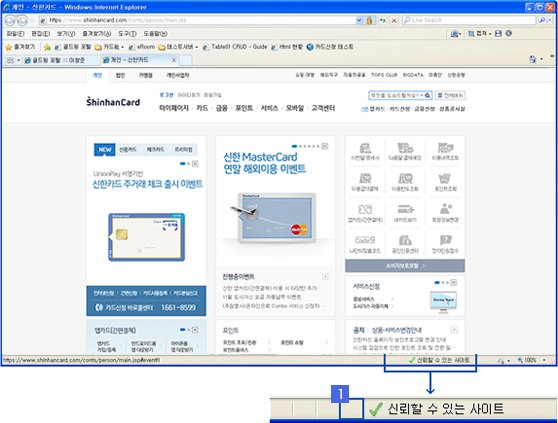The height and width of the screenshot is (423, 558).
Task: Click the security lock icon in address bar
Action: tap(369, 20)
